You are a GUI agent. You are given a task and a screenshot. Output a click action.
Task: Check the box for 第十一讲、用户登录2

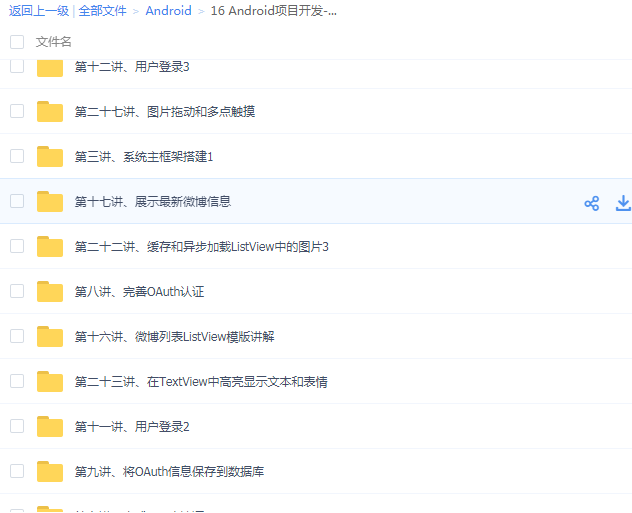[x=17, y=426]
